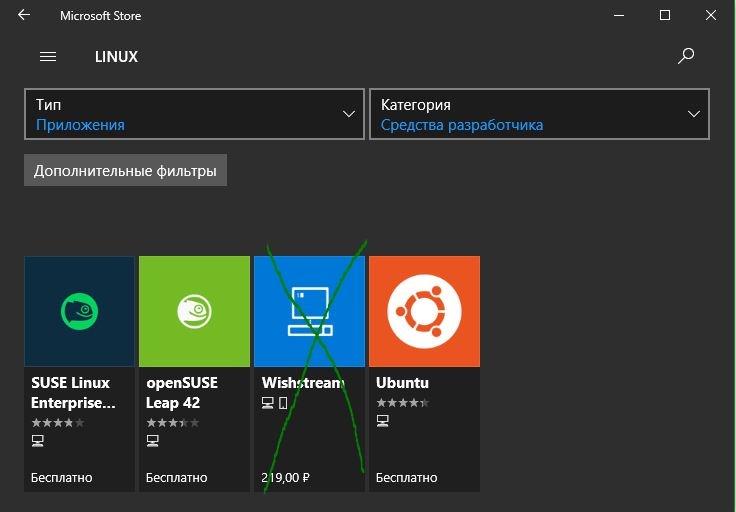Click the Приложения value in Тип filter
The width and height of the screenshot is (736, 512).
(80, 125)
